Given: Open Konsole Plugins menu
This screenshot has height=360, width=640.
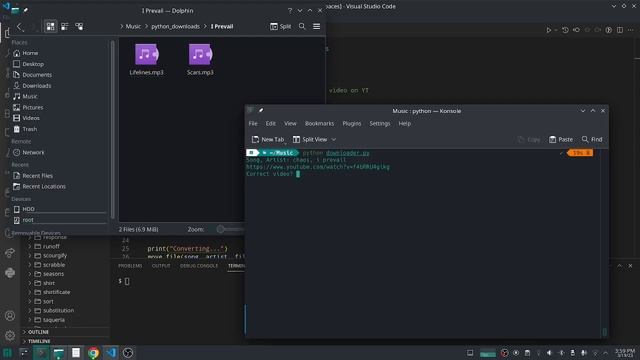Looking at the screenshot, I should point(351,123).
